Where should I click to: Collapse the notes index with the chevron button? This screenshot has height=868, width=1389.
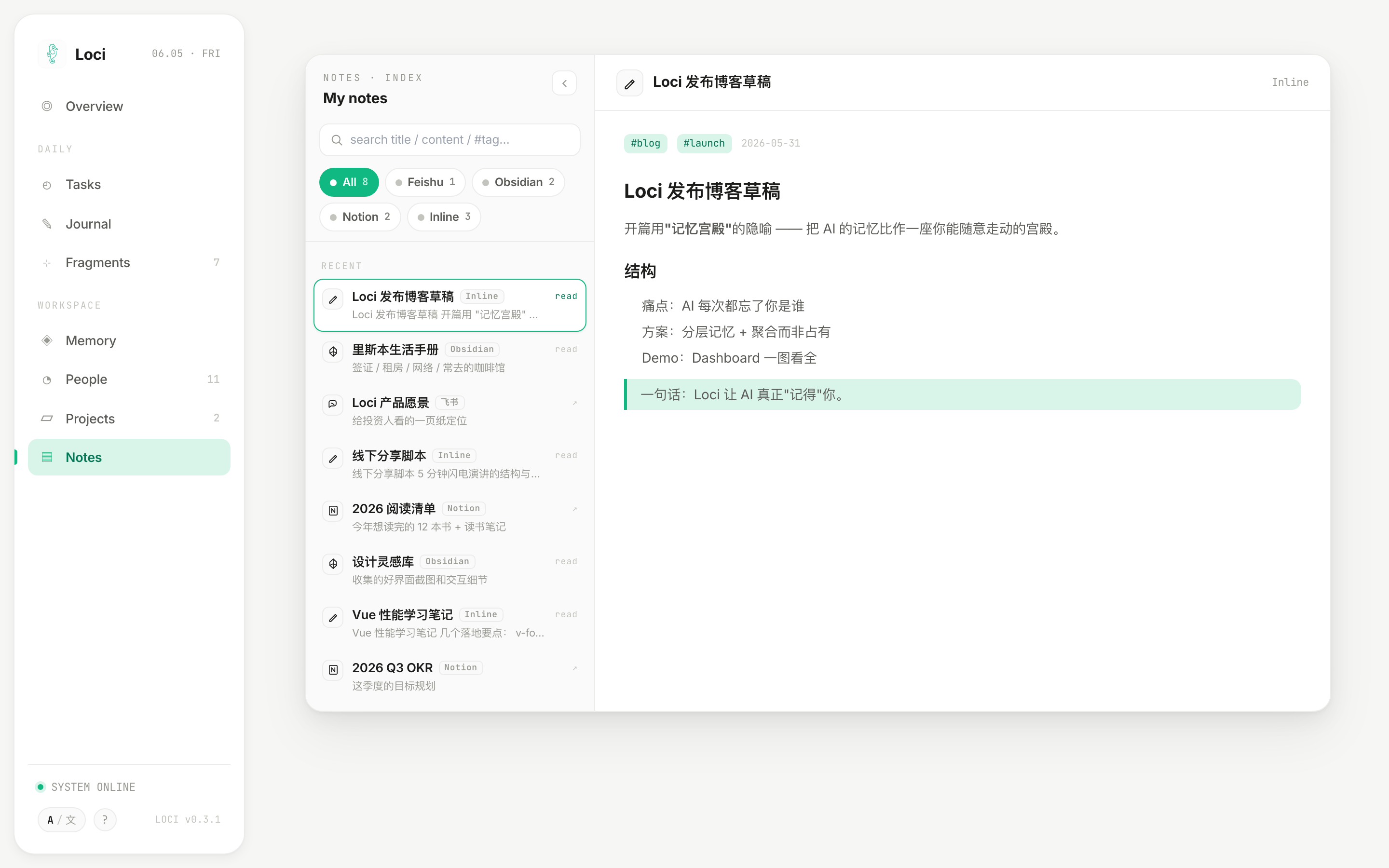[564, 83]
